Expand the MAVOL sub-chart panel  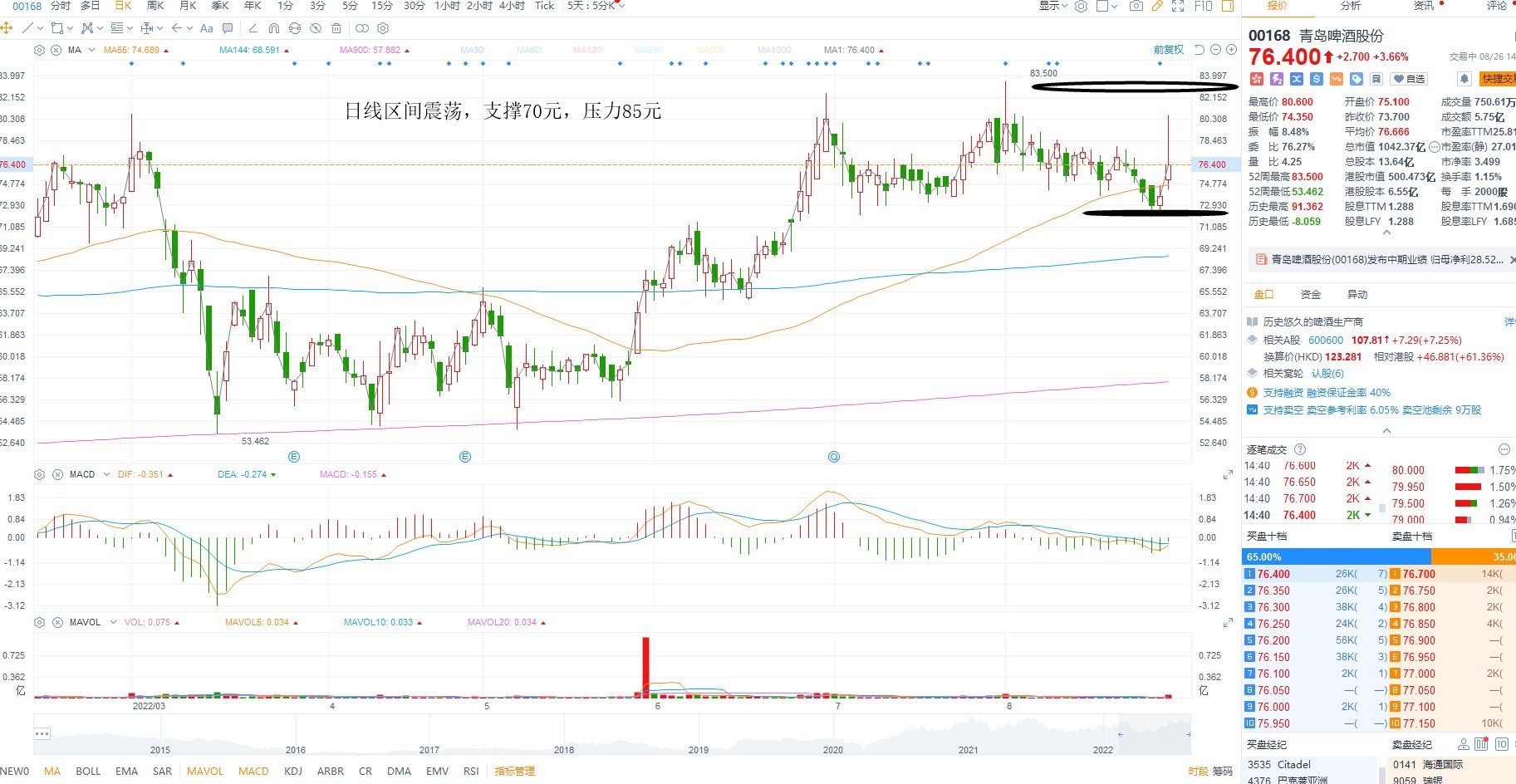coord(1228,623)
